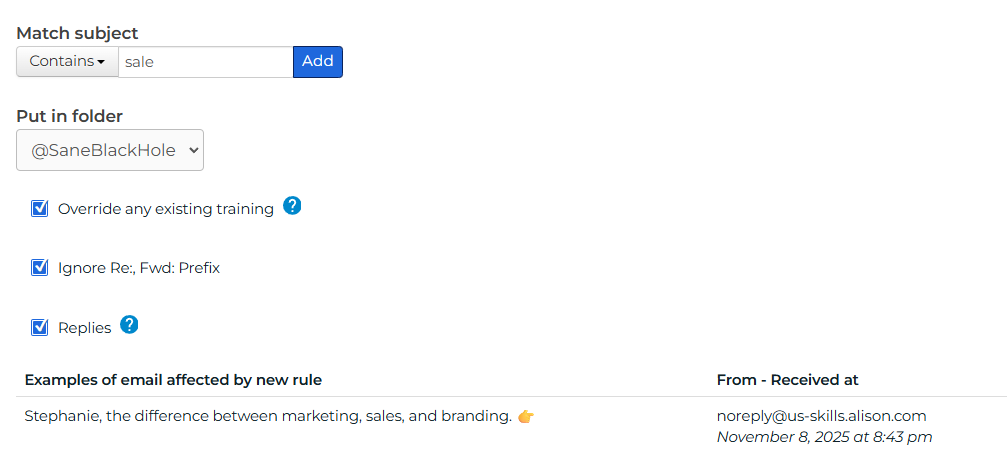Click the pointing hand emoji in example email
Screen dimensions: 1007x476
click(526, 416)
